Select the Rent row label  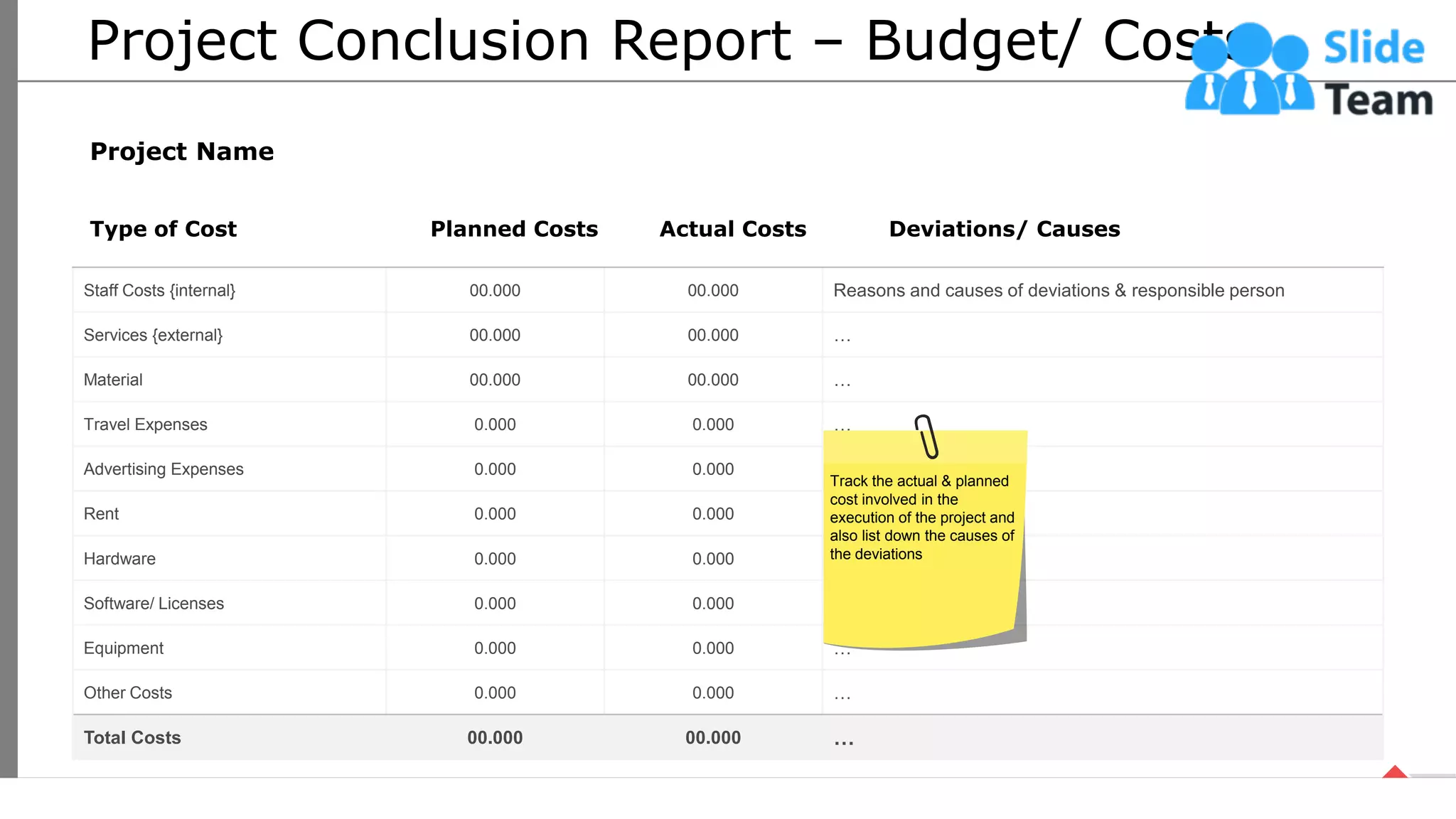[x=101, y=514]
